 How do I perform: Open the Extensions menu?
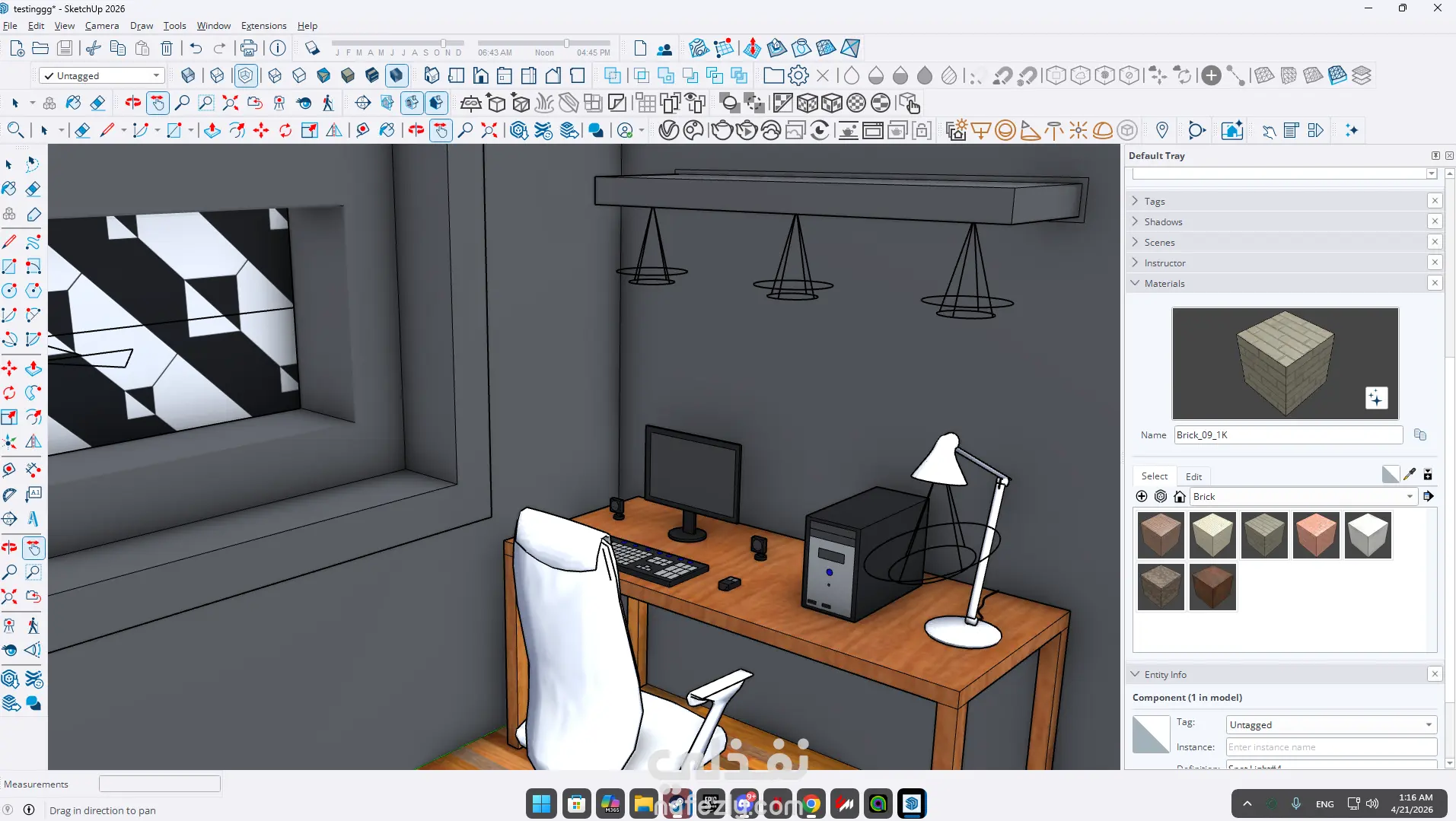[263, 26]
